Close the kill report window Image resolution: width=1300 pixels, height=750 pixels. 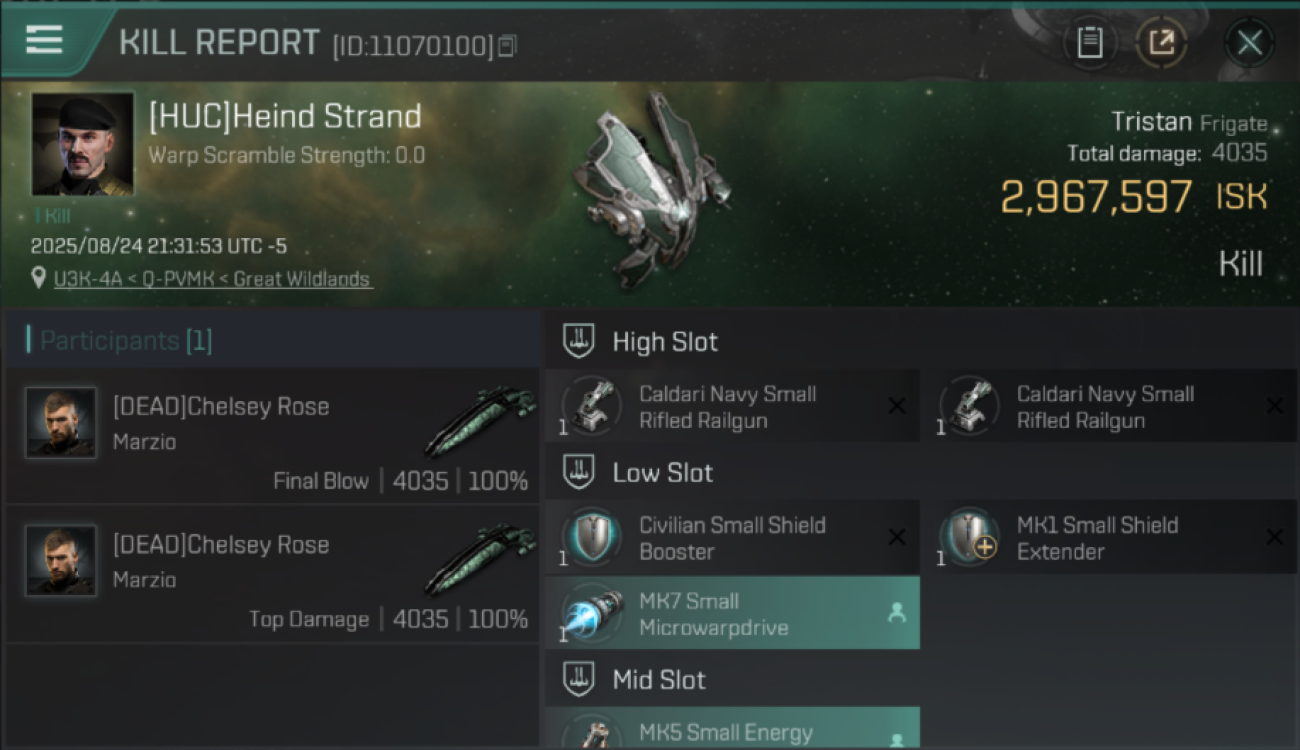[x=1249, y=43]
